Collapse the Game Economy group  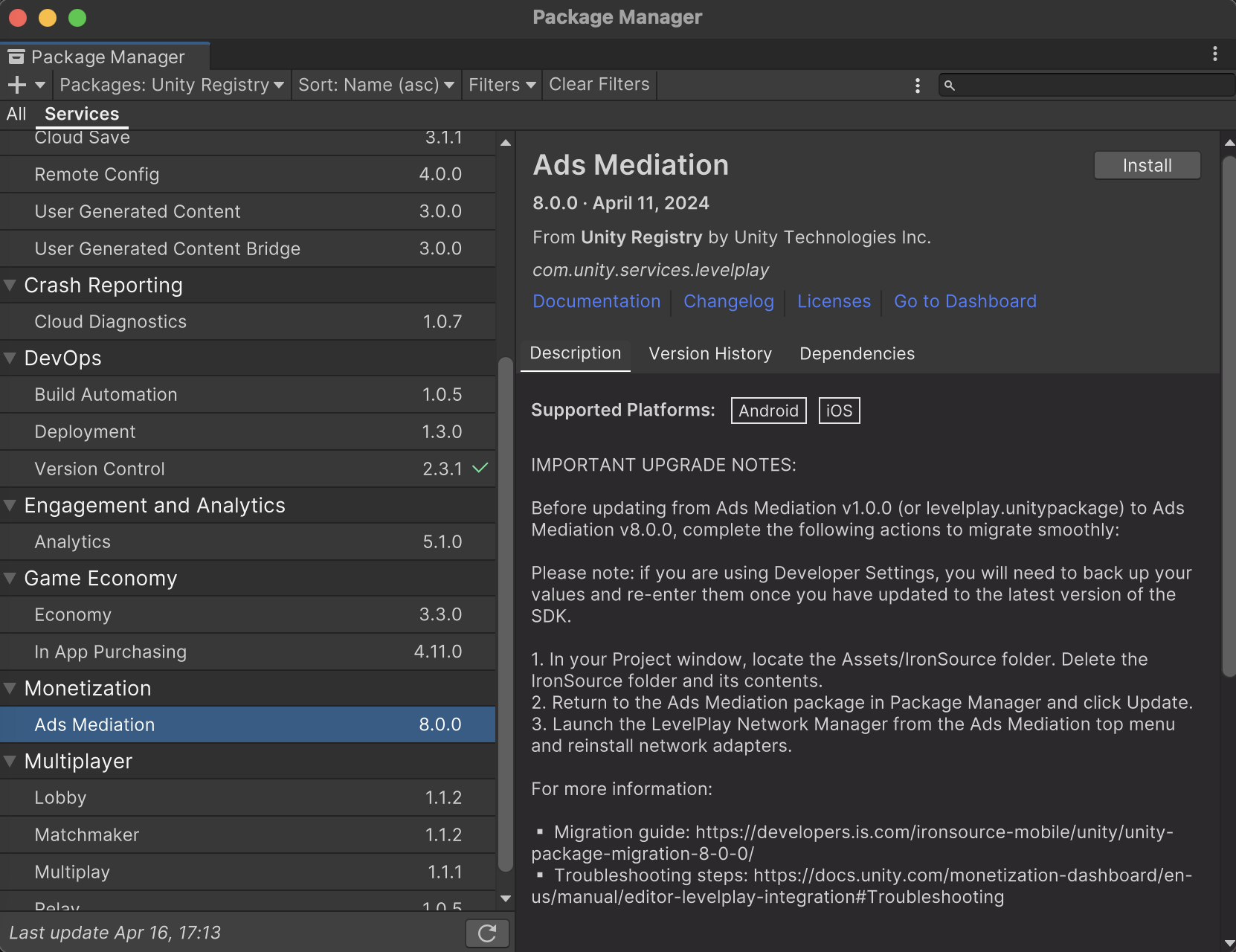pyautogui.click(x=10, y=578)
